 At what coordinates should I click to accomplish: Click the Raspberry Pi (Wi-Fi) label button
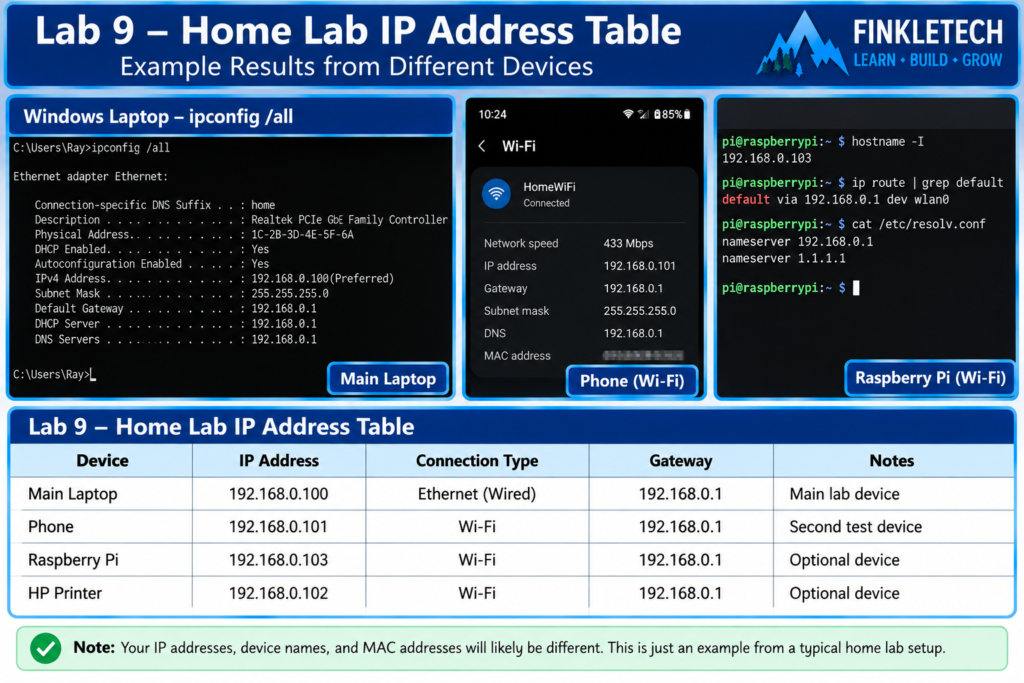[930, 378]
